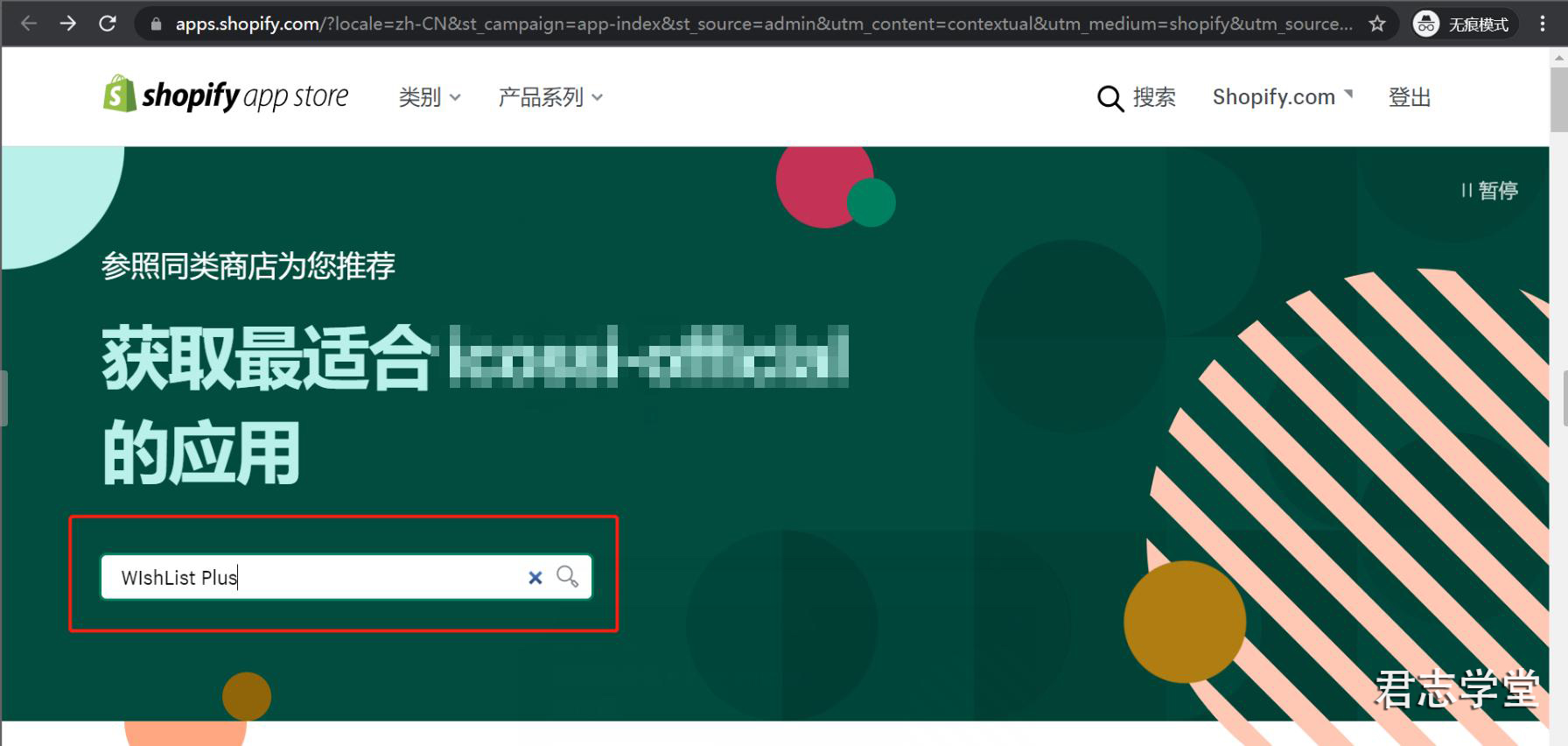Open Chrome's three-dot menu

(1543, 24)
